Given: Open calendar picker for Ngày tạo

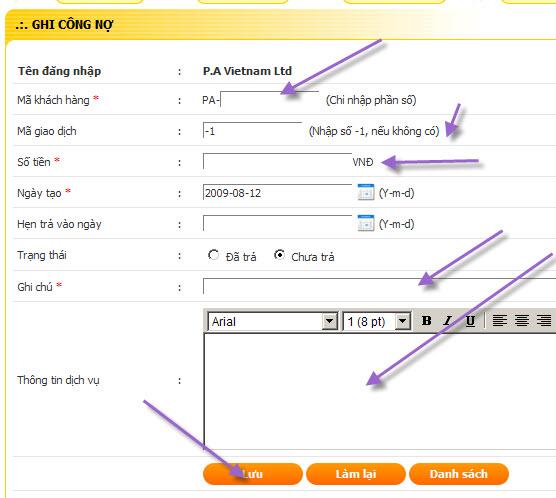Looking at the screenshot, I should (366, 192).
